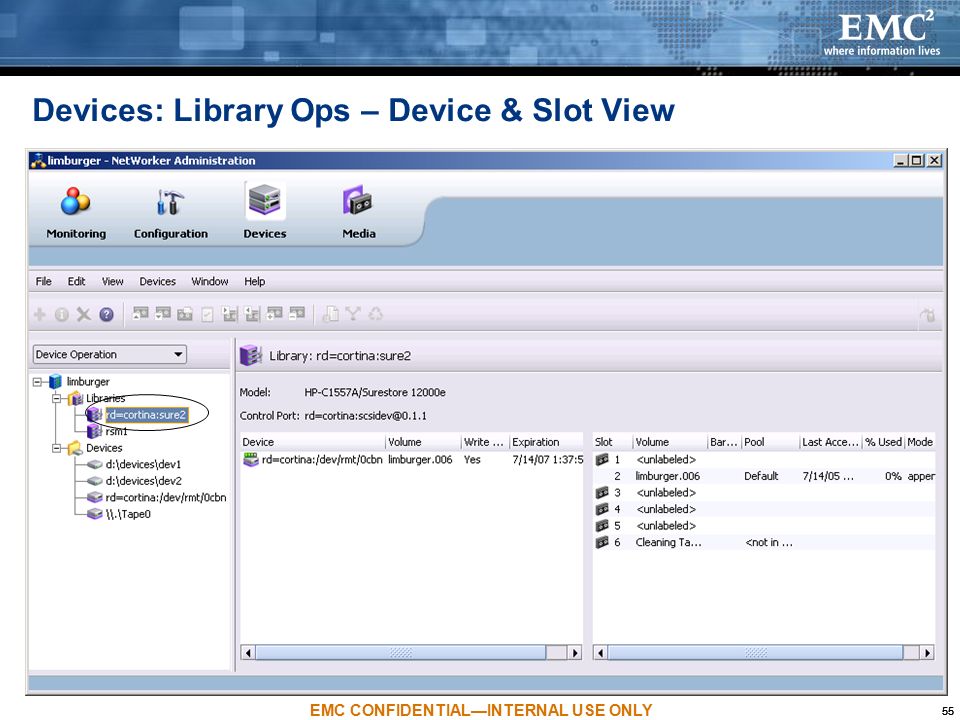Image resolution: width=960 pixels, height=720 pixels.
Task: Select the slot 4 <unlabeled> row
Action: [763, 509]
